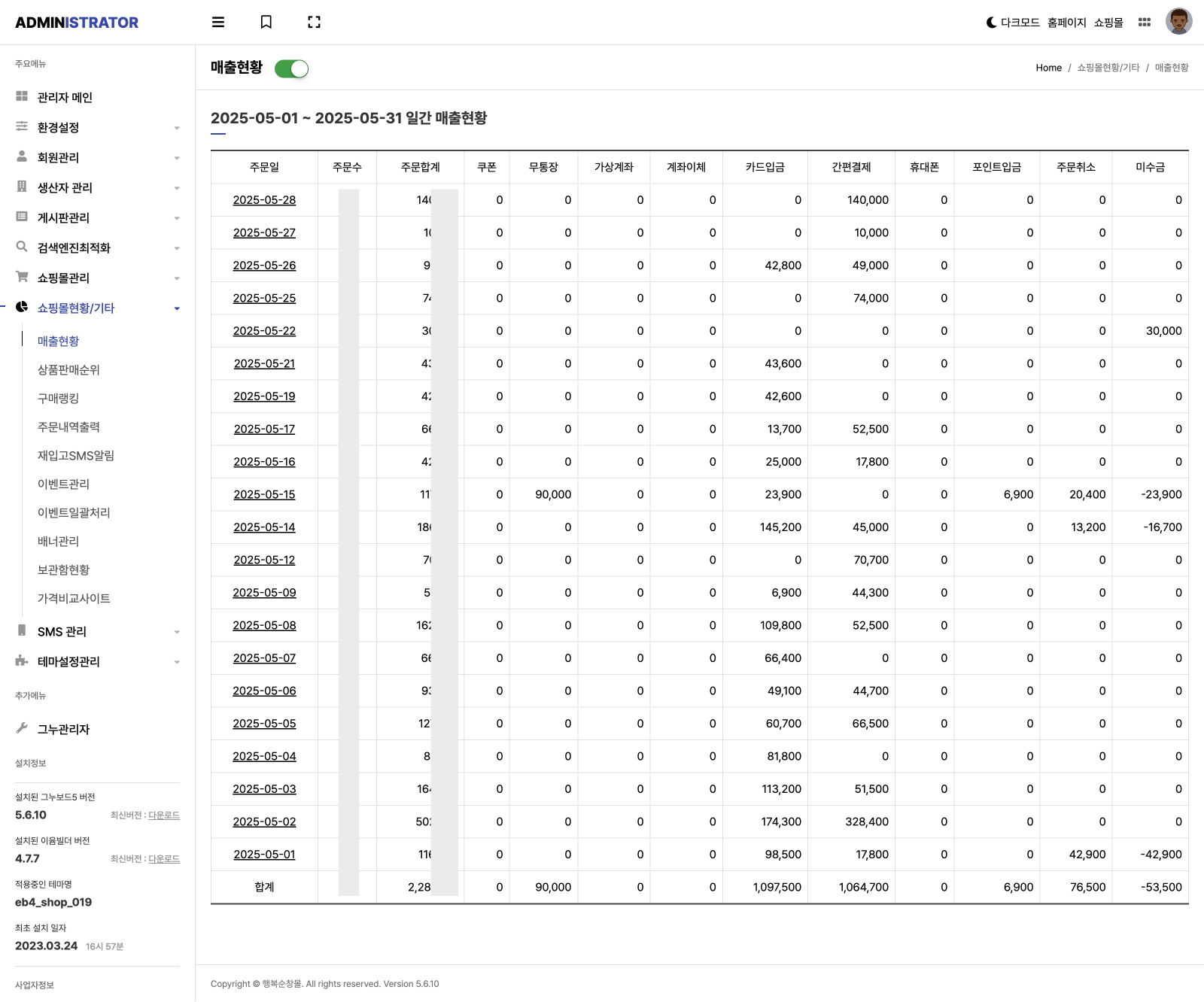Click the 관리자 메인 dashboard icon
This screenshot has height=1002, width=1204.
(22, 96)
